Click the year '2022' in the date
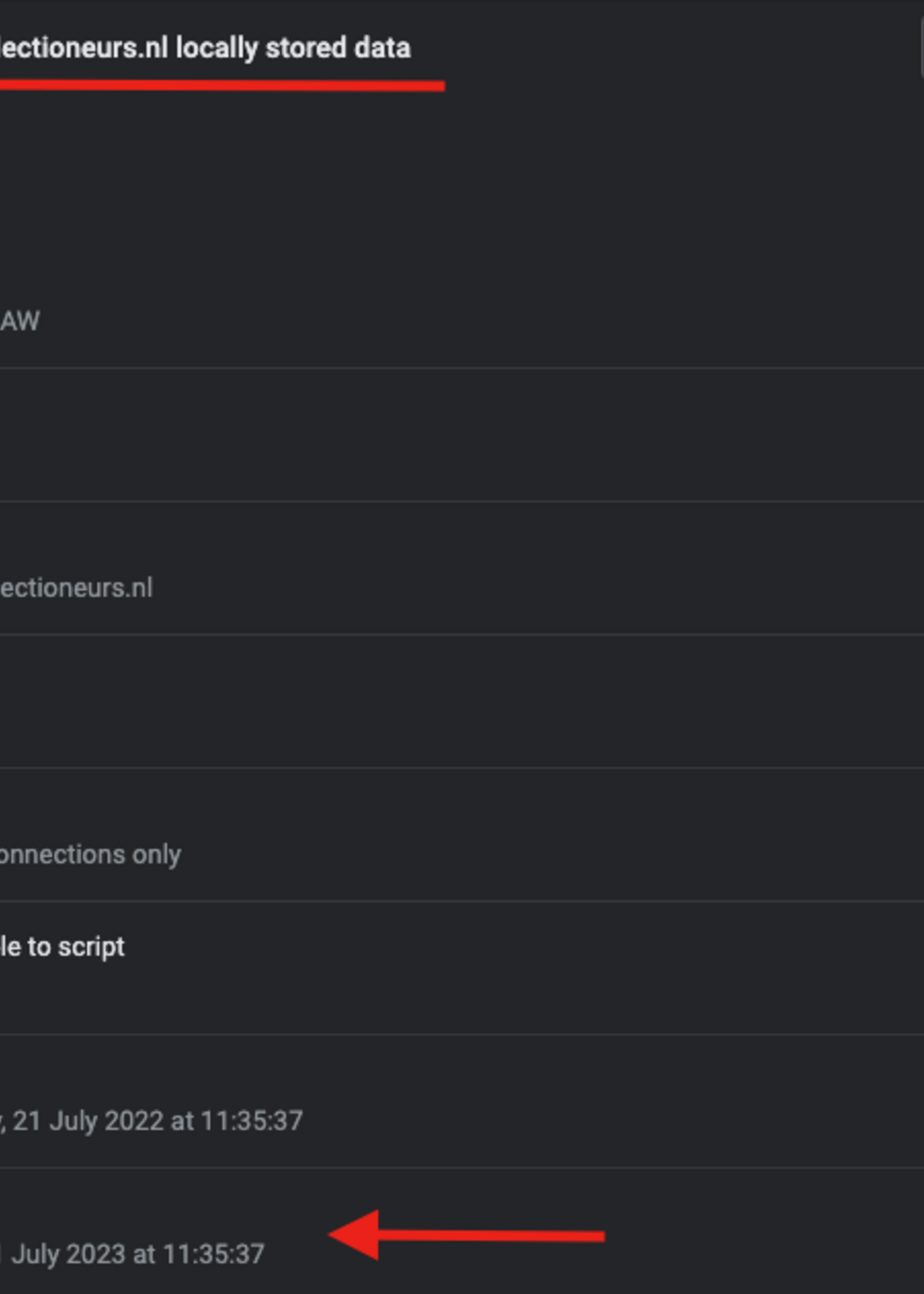 [134, 1121]
